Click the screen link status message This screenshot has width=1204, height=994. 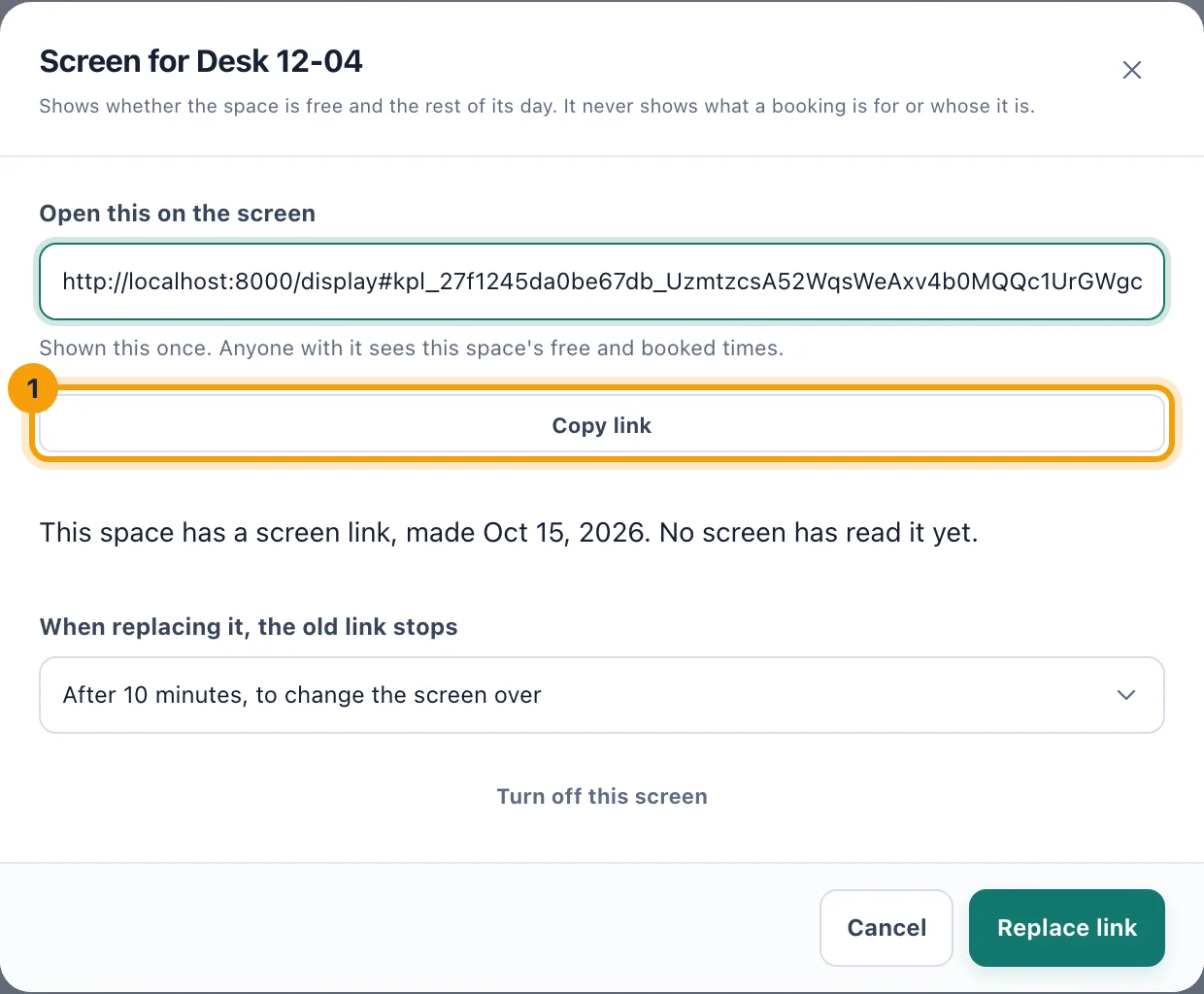click(509, 532)
